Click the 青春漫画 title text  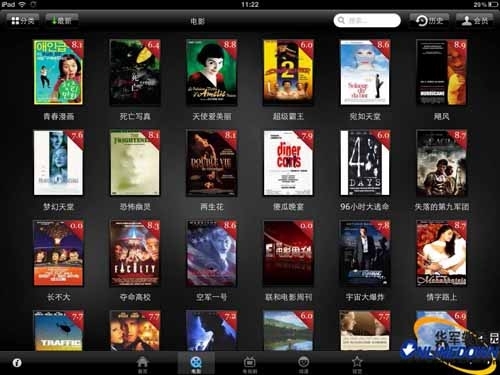pyautogui.click(x=59, y=116)
